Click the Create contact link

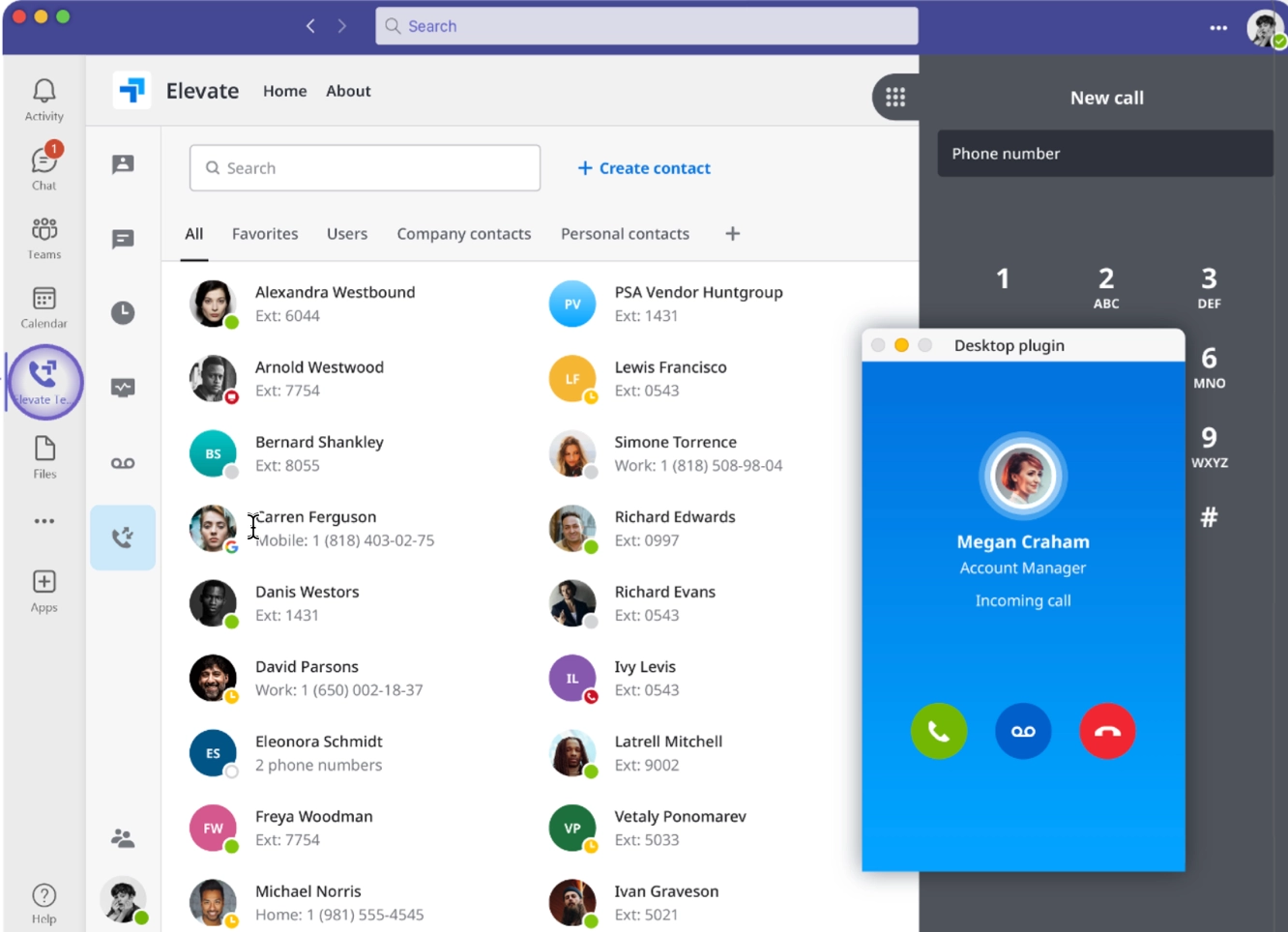[644, 168]
